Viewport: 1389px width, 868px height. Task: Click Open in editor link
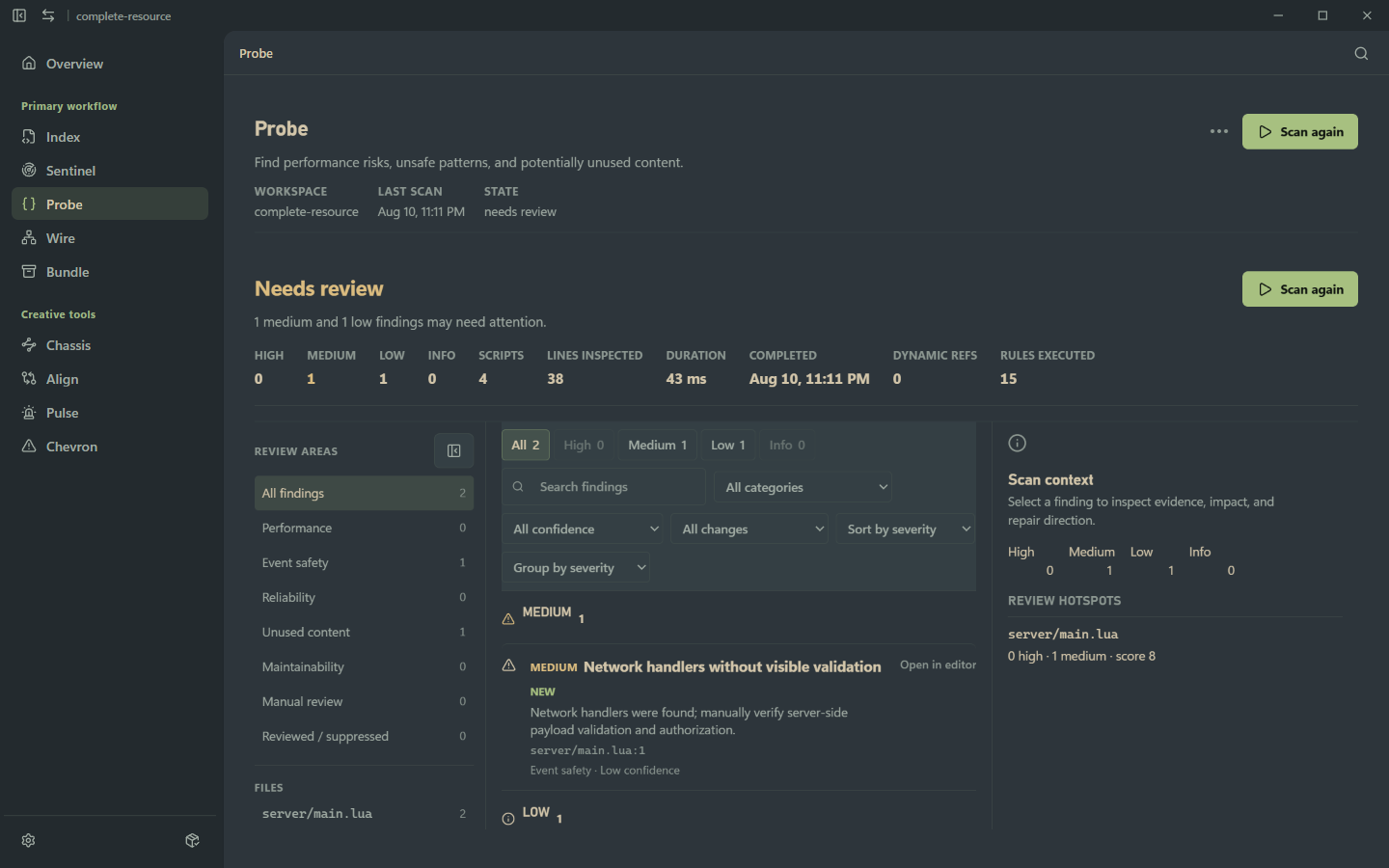point(938,665)
